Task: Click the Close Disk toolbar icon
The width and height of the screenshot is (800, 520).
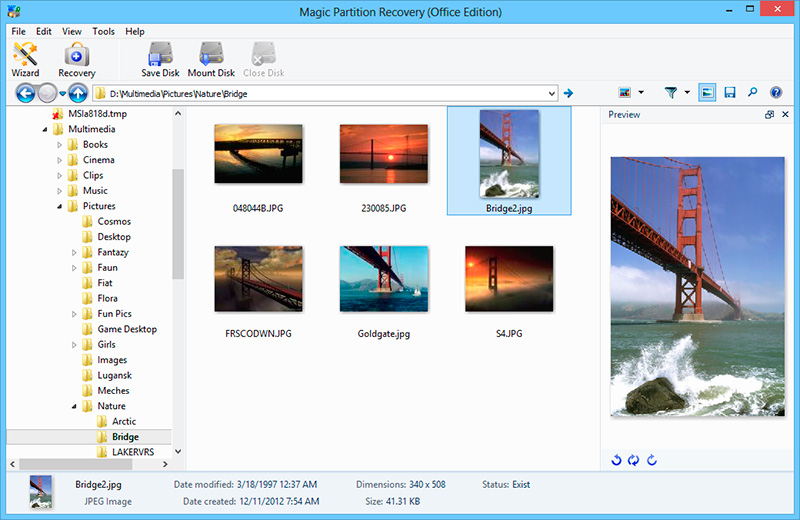Action: pos(264,60)
